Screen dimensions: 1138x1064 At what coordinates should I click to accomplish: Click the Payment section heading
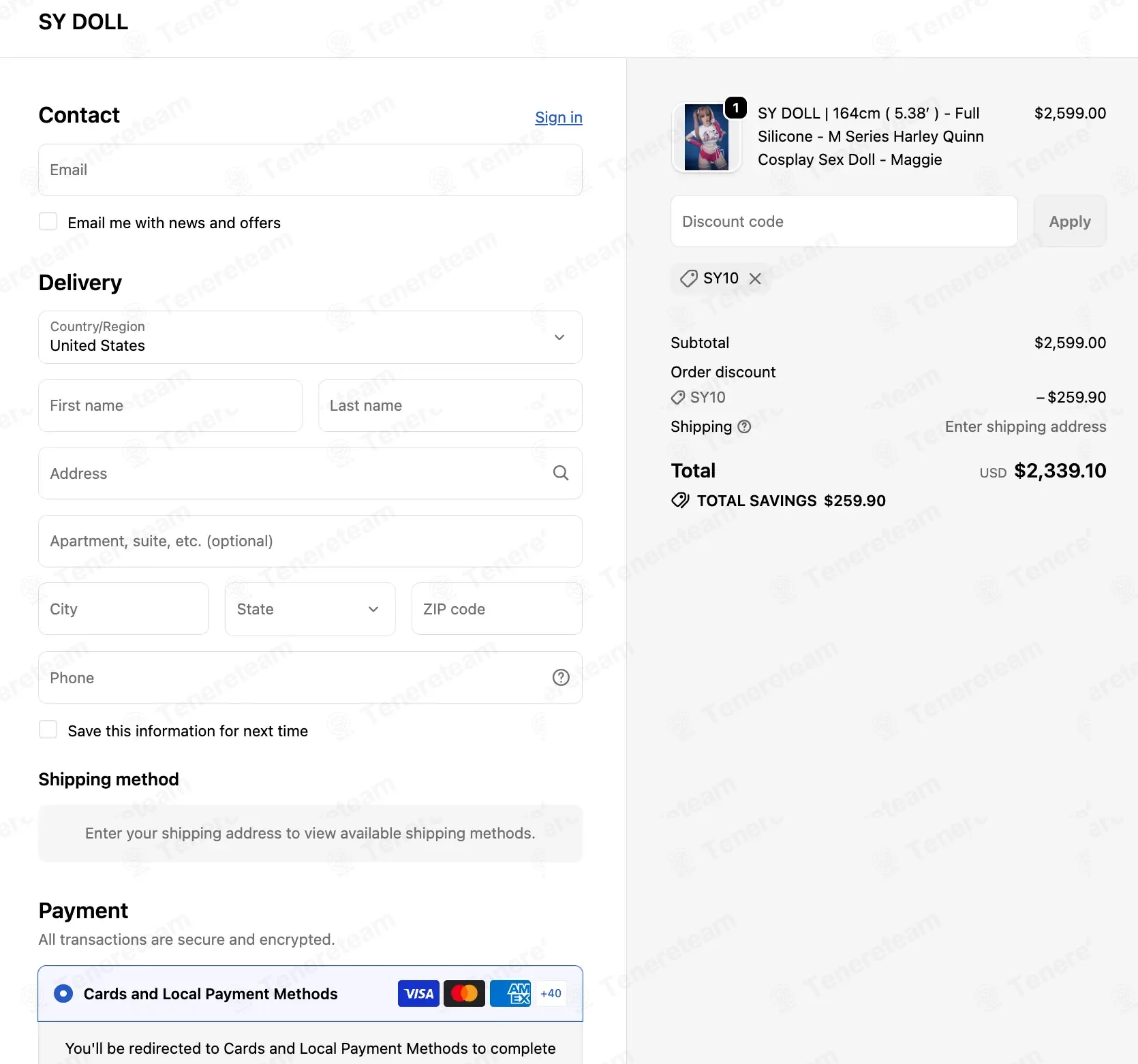[83, 910]
